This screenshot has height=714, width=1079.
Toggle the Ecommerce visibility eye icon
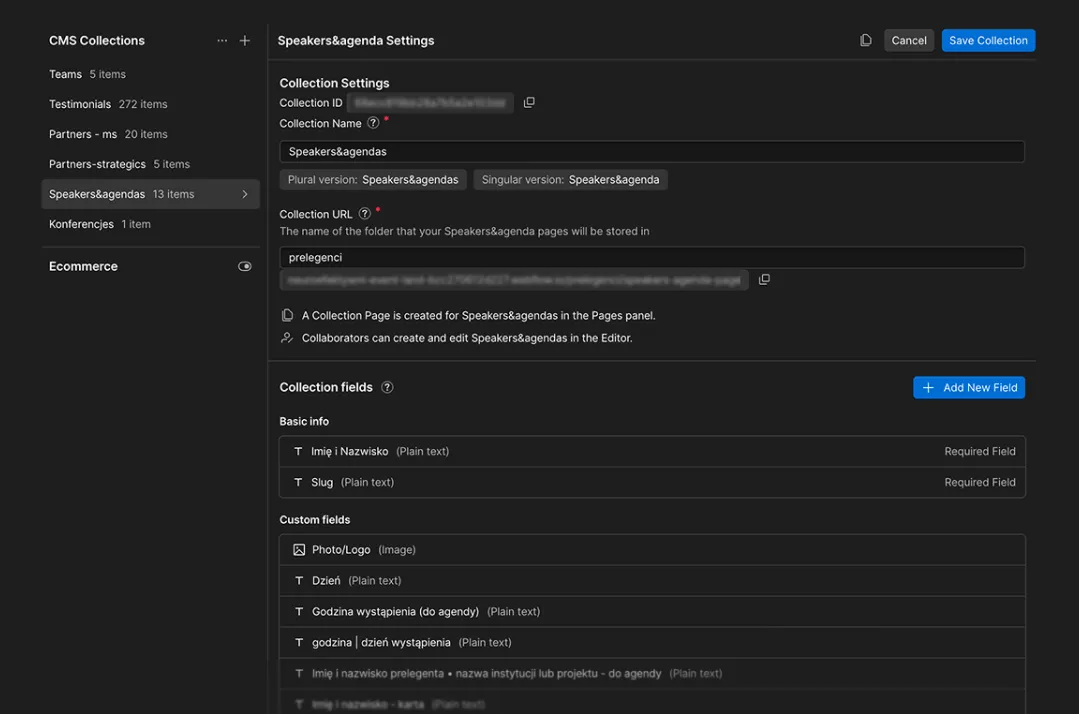(x=245, y=267)
